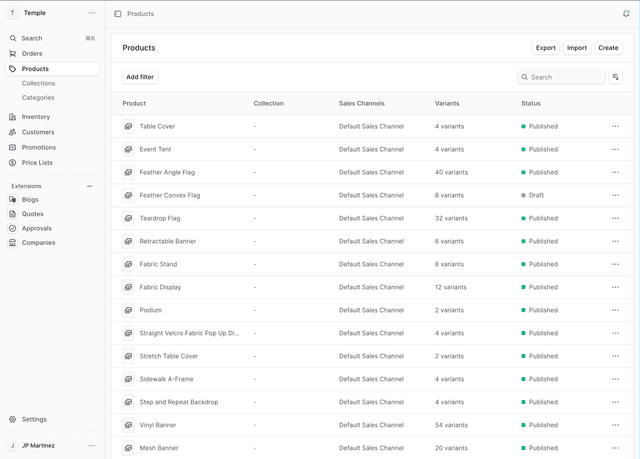Open Settings gear in sidebar
This screenshot has height=459, width=640.
click(x=13, y=419)
